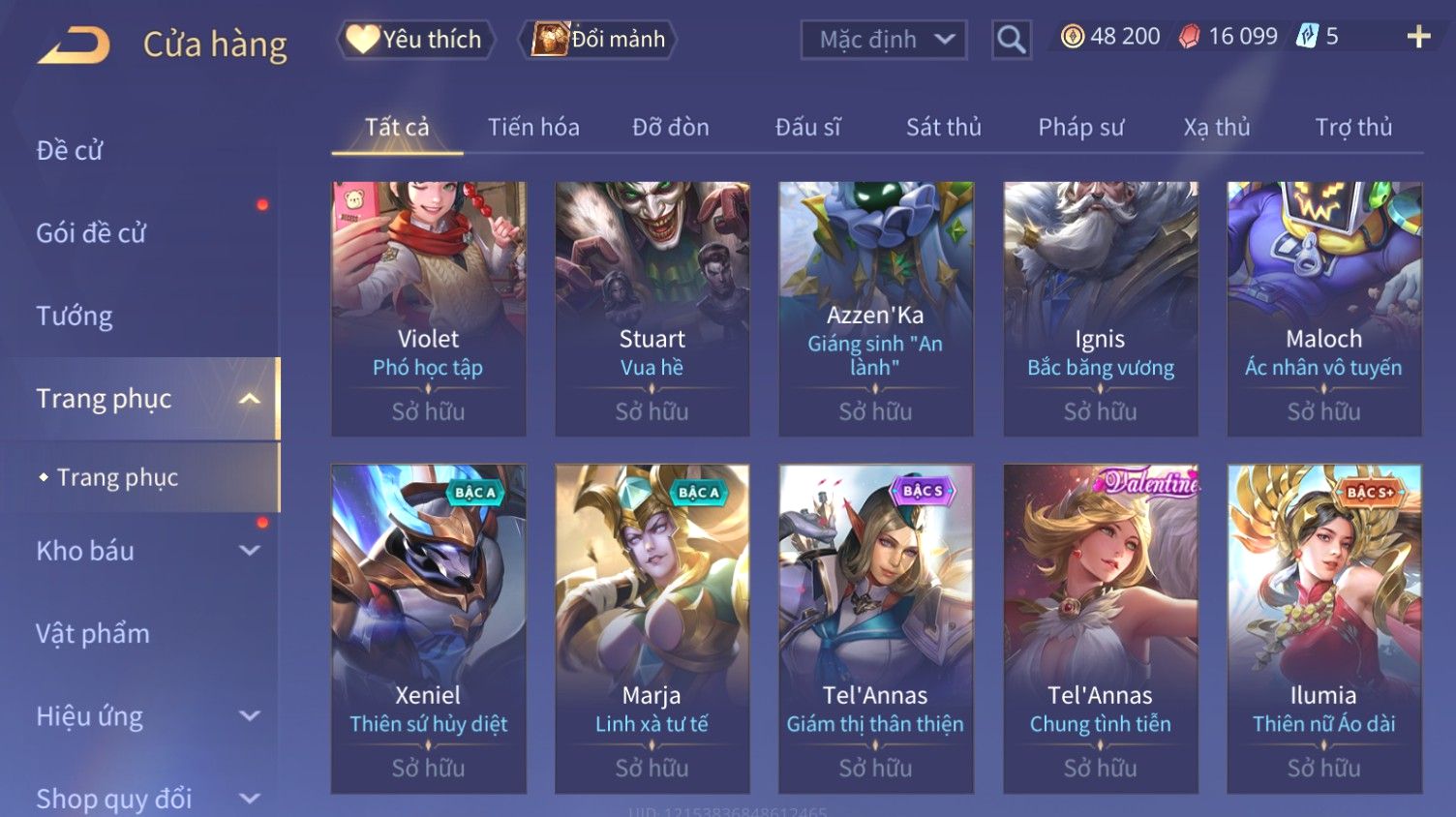Viewport: 1456px width, 817px height.
Task: Click the red gem currency icon
Action: pos(1190,37)
